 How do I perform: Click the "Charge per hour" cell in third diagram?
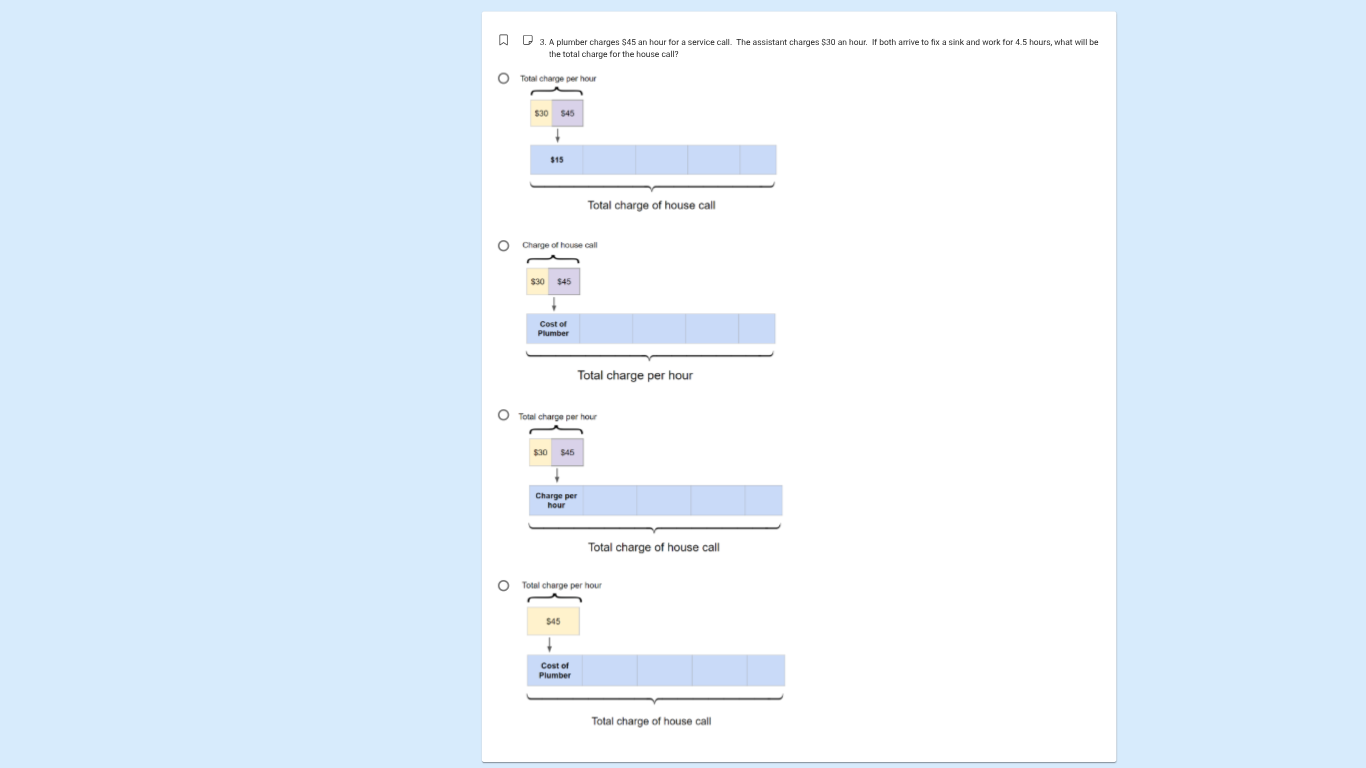(556, 500)
